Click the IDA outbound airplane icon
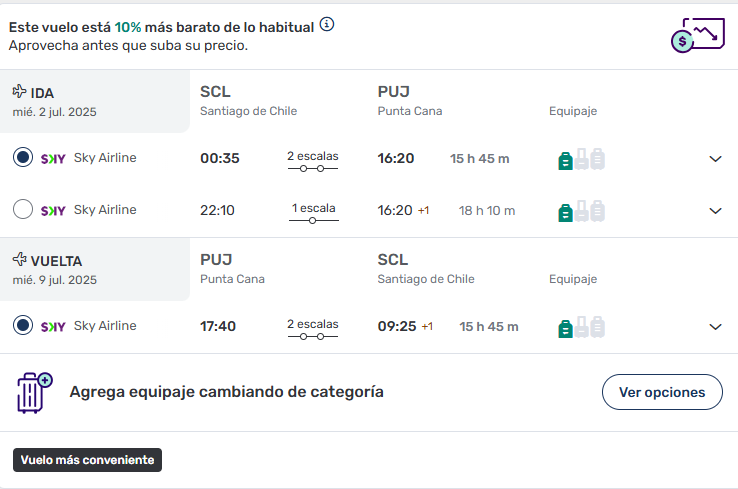The height and width of the screenshot is (489, 738). point(19,91)
